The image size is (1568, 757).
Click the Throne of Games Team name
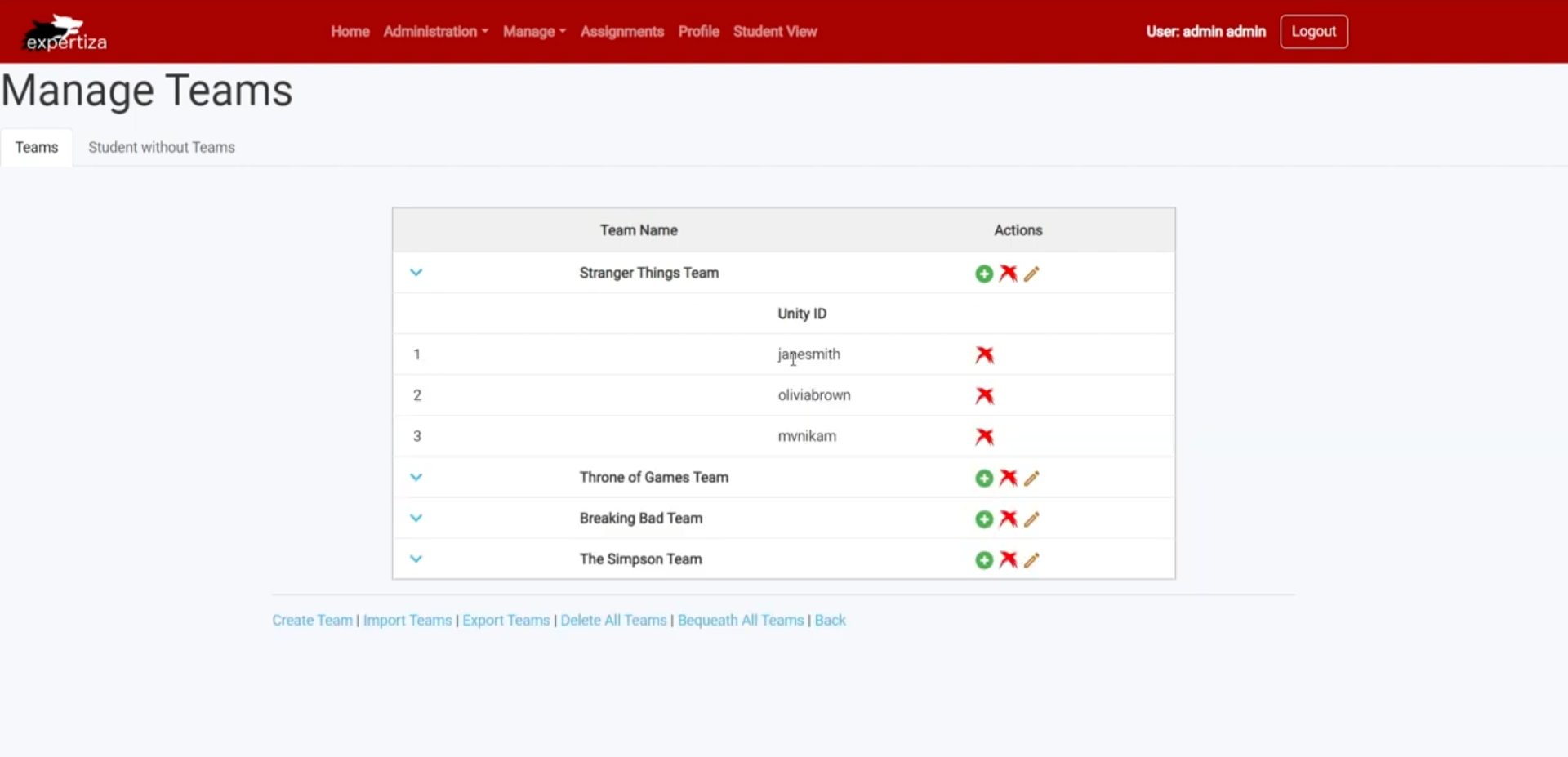(654, 477)
